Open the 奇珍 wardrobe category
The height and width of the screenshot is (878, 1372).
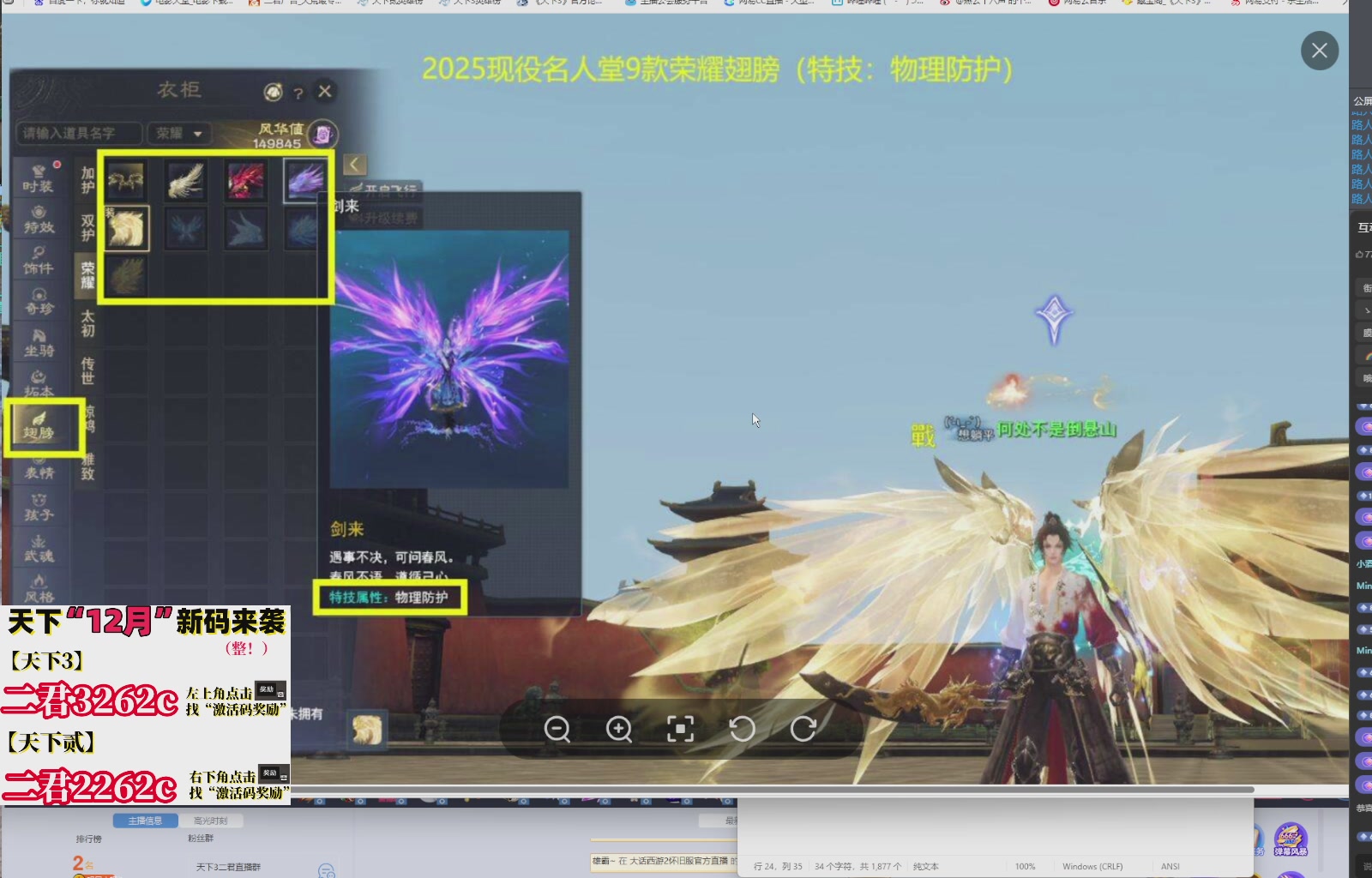click(38, 302)
